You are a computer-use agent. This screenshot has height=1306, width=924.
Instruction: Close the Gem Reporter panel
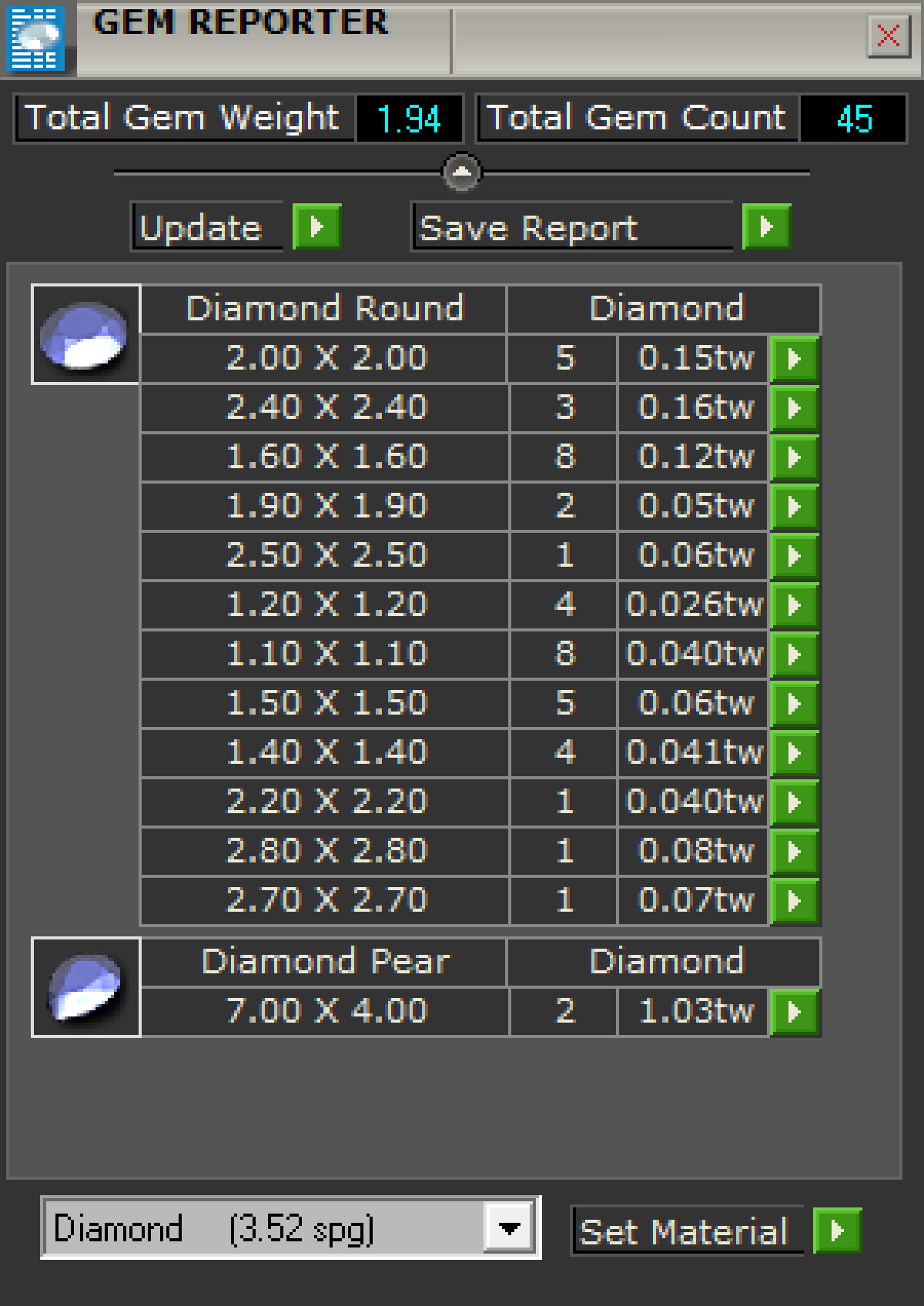(889, 35)
